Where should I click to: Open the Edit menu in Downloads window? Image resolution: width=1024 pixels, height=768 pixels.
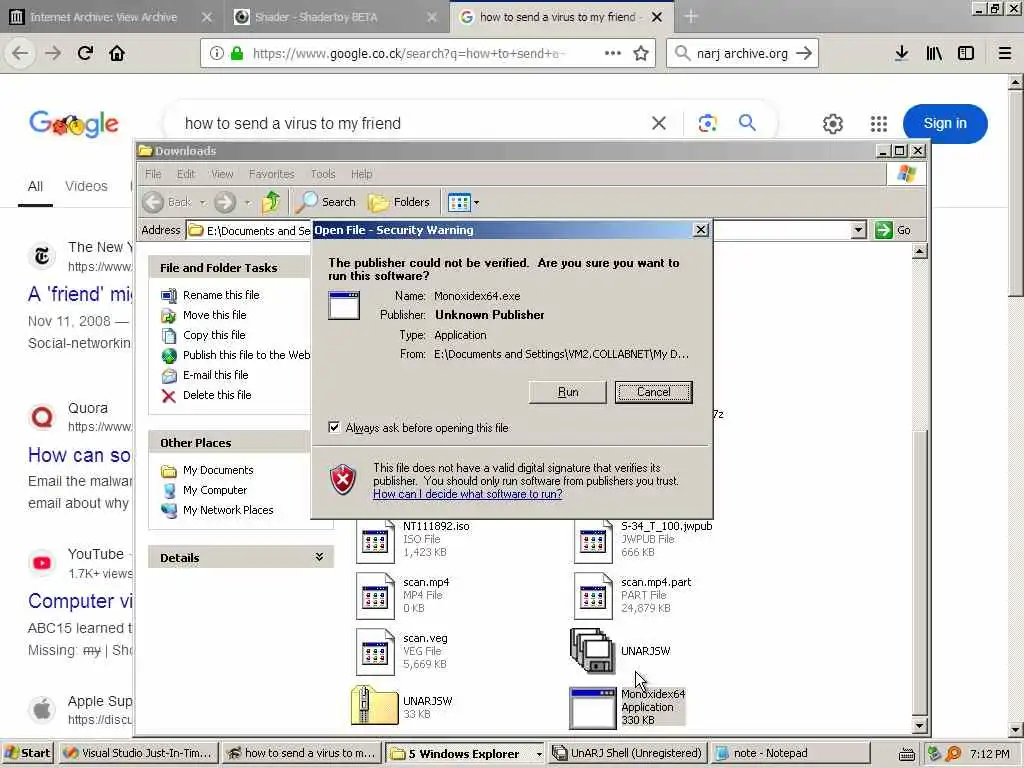185,174
